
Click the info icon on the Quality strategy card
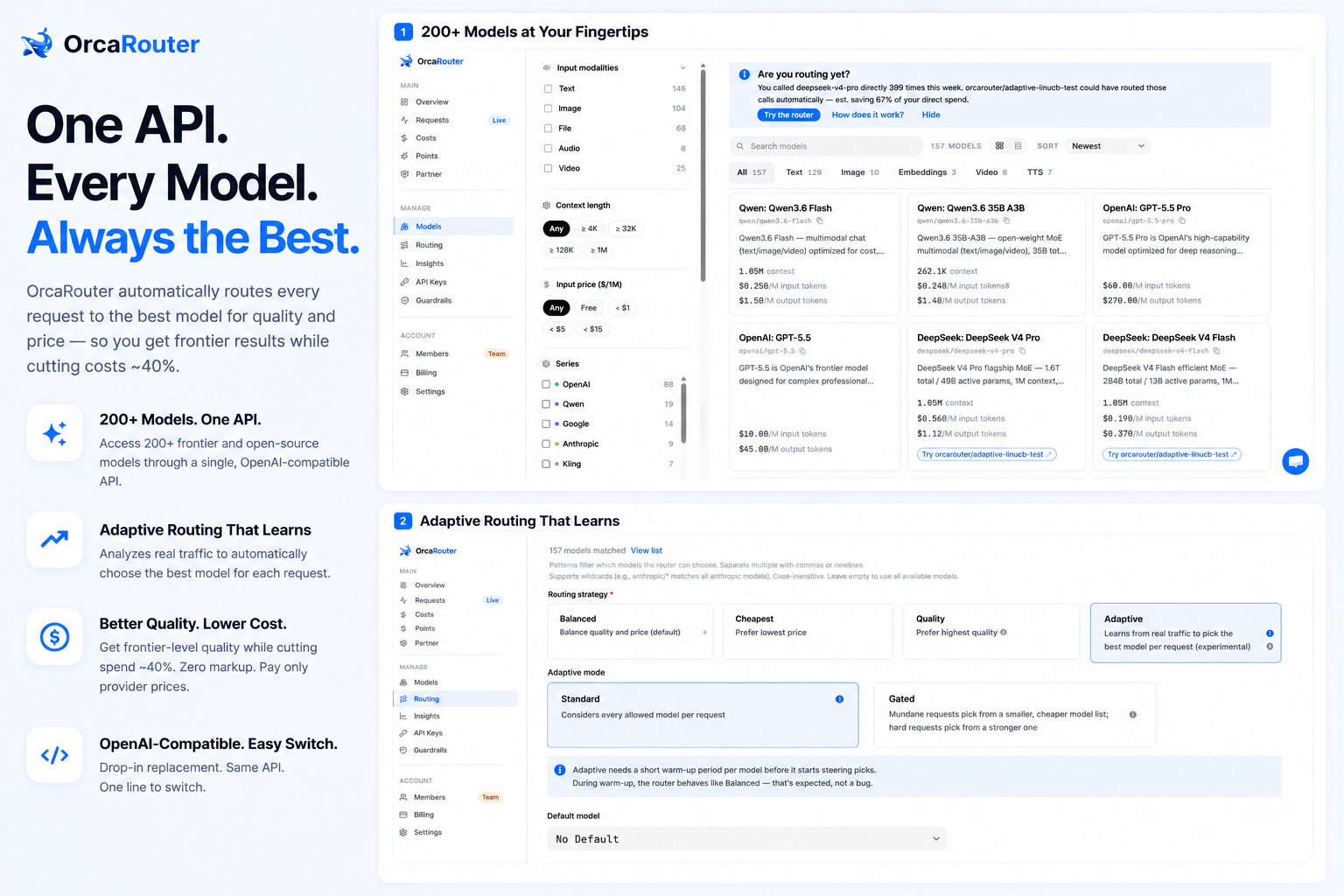[1004, 633]
